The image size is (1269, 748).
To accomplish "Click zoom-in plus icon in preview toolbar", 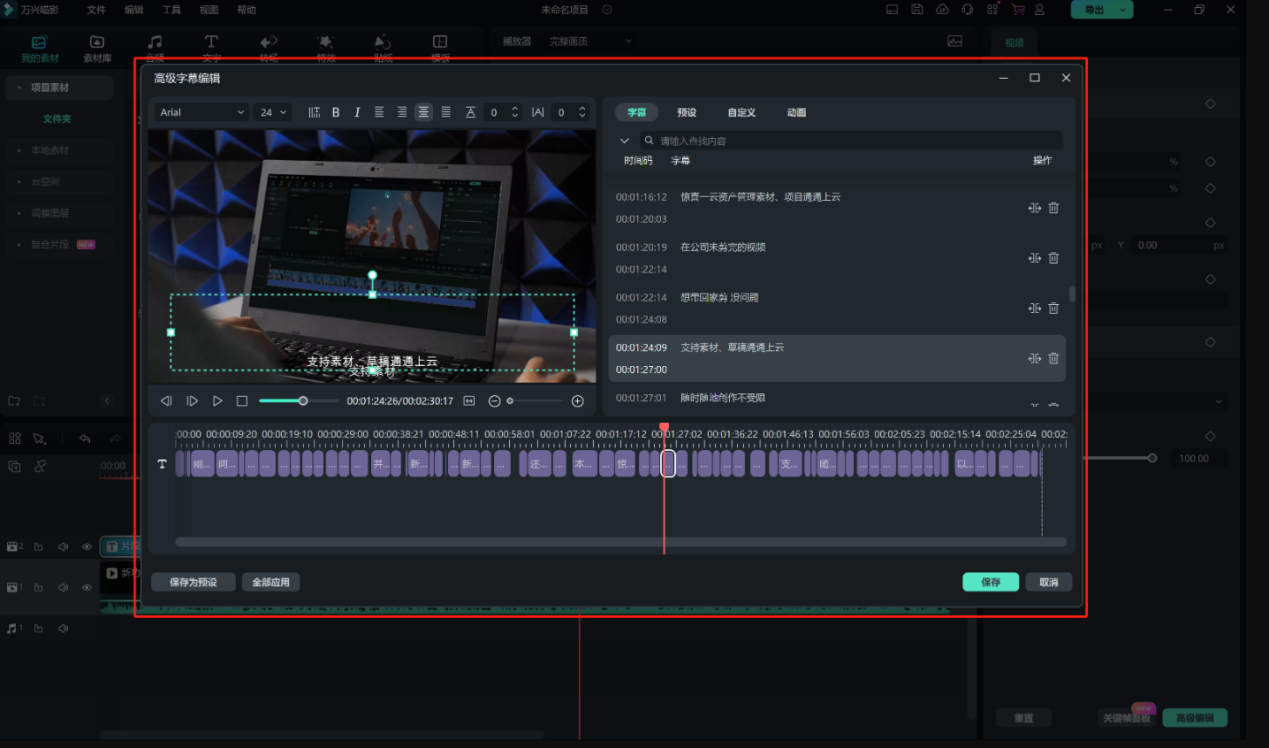I will (577, 401).
